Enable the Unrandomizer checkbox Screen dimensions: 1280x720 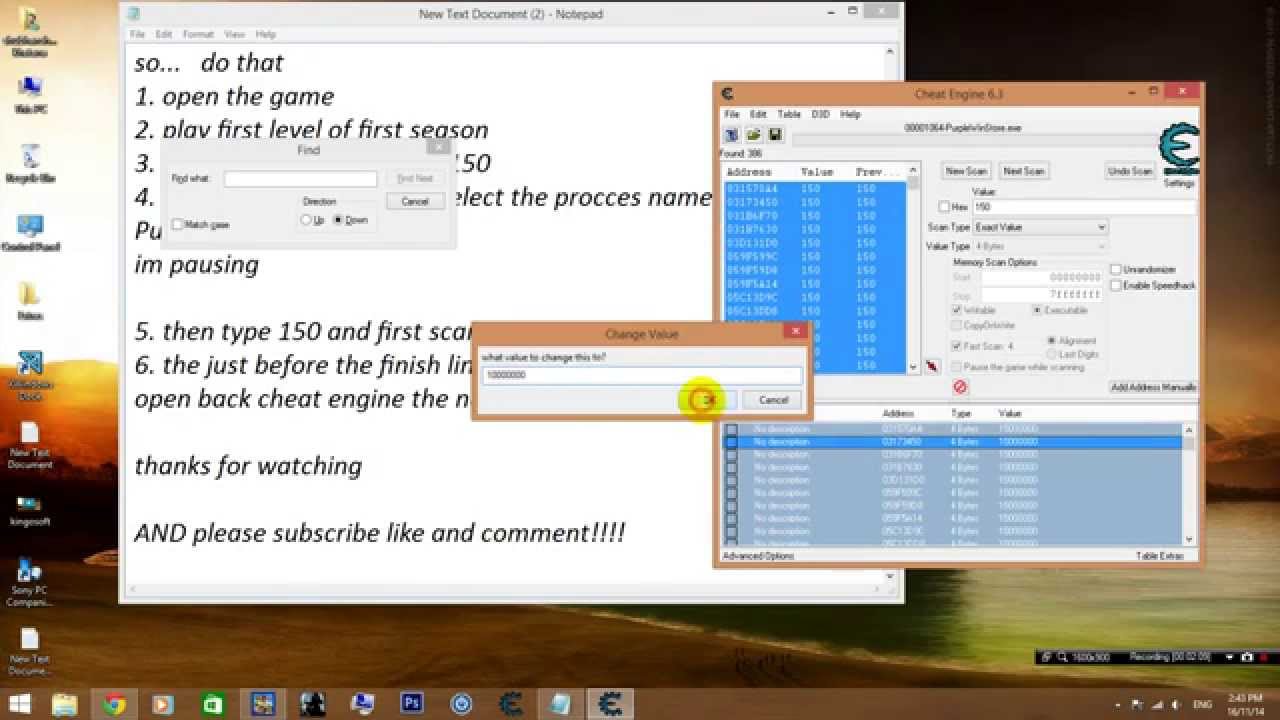1116,270
